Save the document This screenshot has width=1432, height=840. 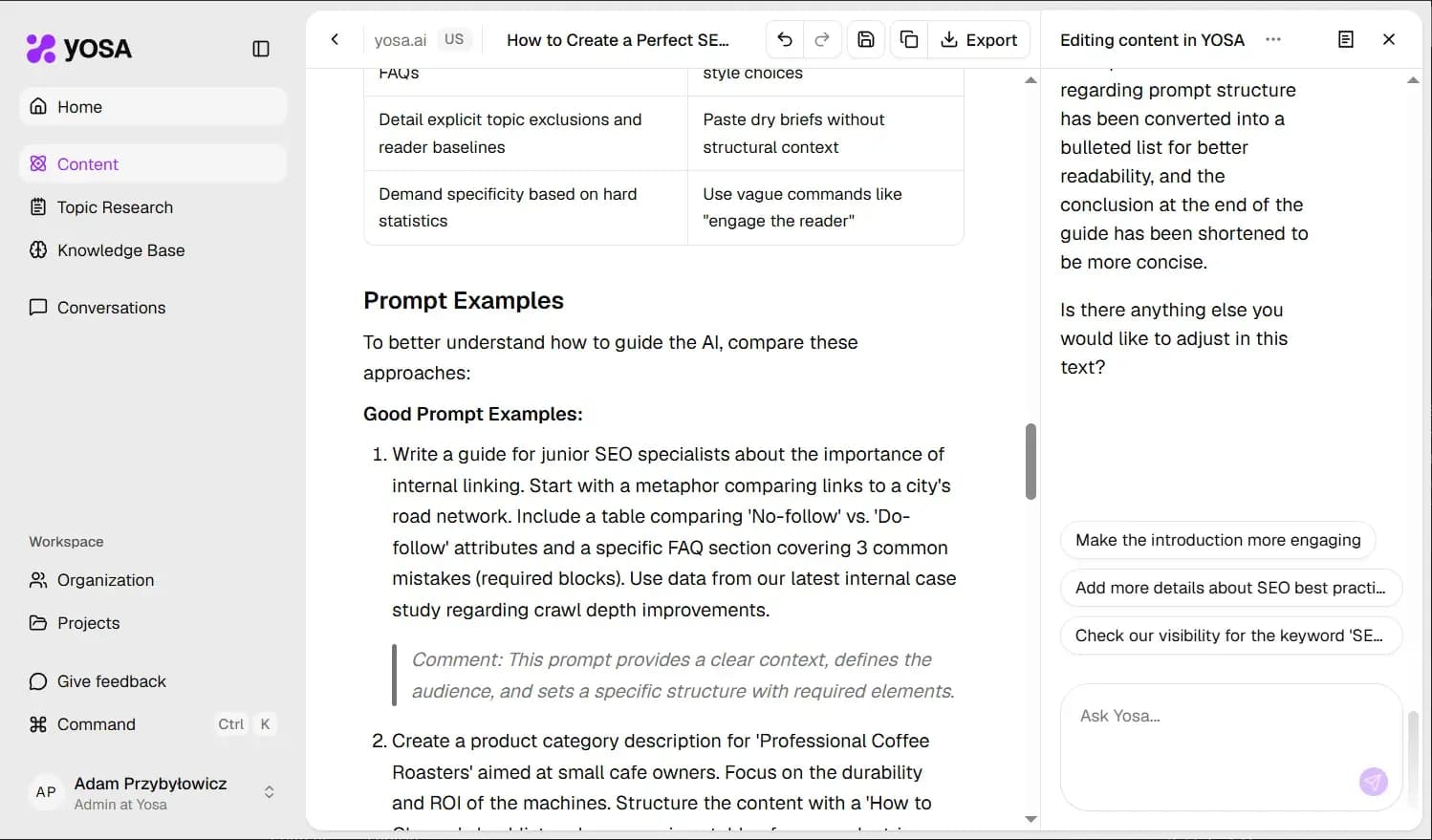click(866, 39)
